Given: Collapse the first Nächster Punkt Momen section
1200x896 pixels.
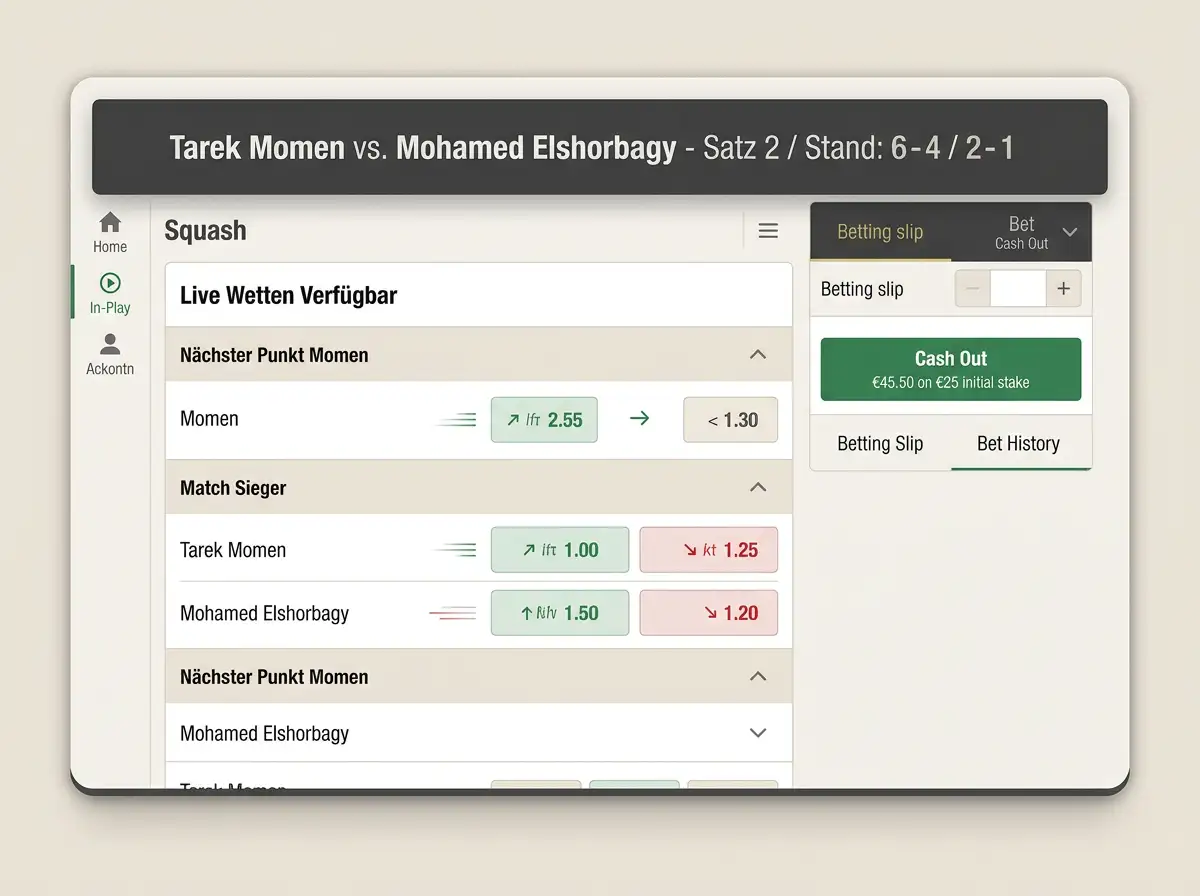Looking at the screenshot, I should (x=758, y=354).
